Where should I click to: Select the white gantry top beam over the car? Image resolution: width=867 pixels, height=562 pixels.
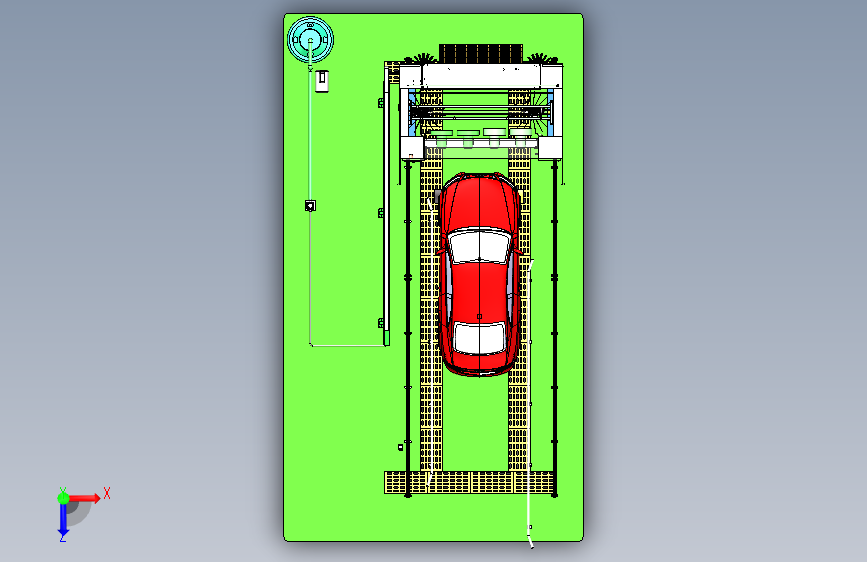481,76
